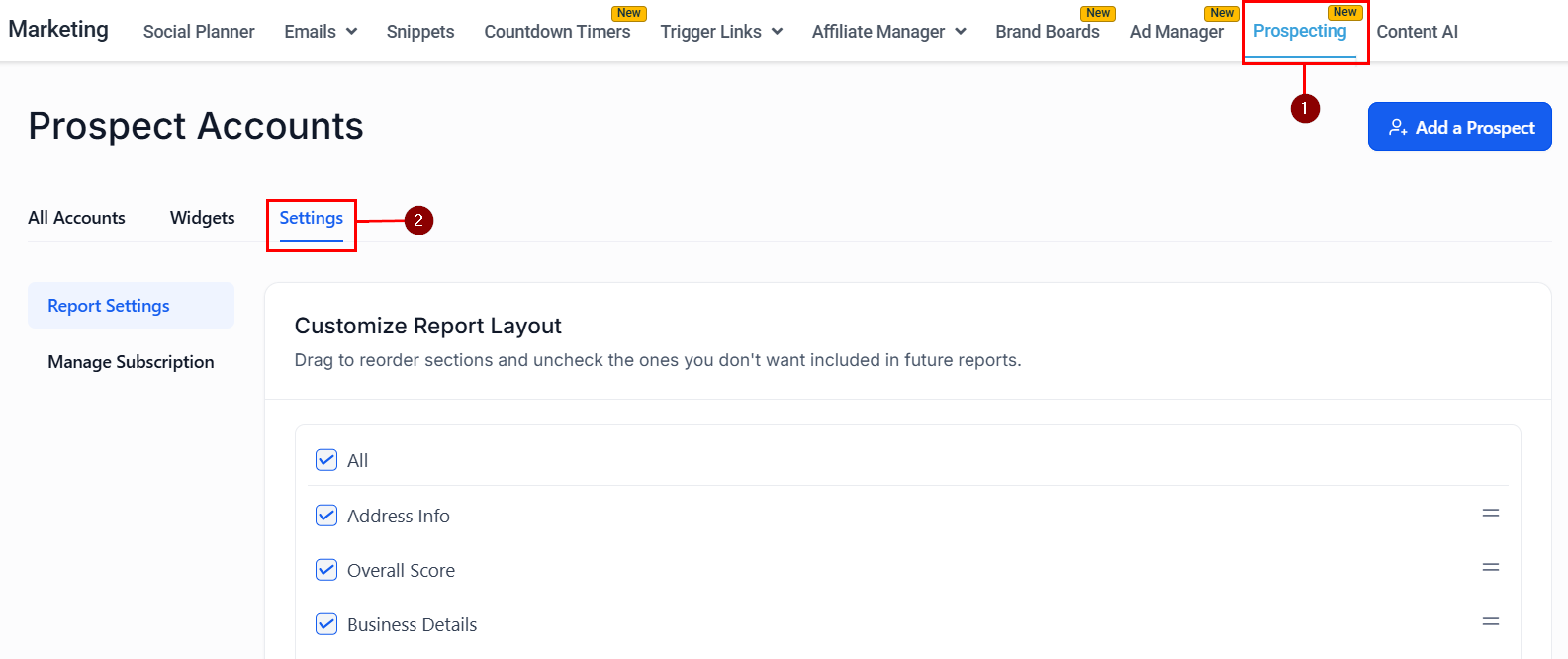Switch to the All Accounts tab
Image resolution: width=1568 pixels, height=659 pixels.
(76, 218)
